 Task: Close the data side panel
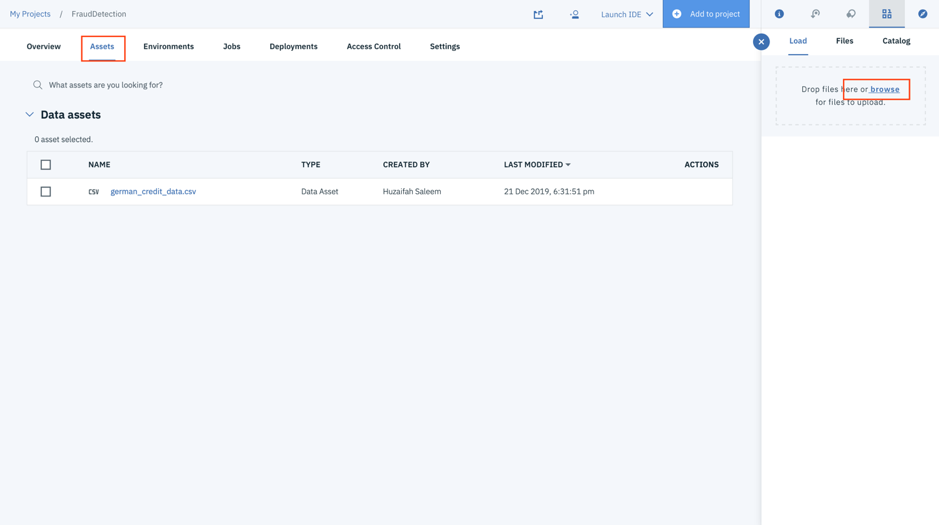[x=761, y=42]
